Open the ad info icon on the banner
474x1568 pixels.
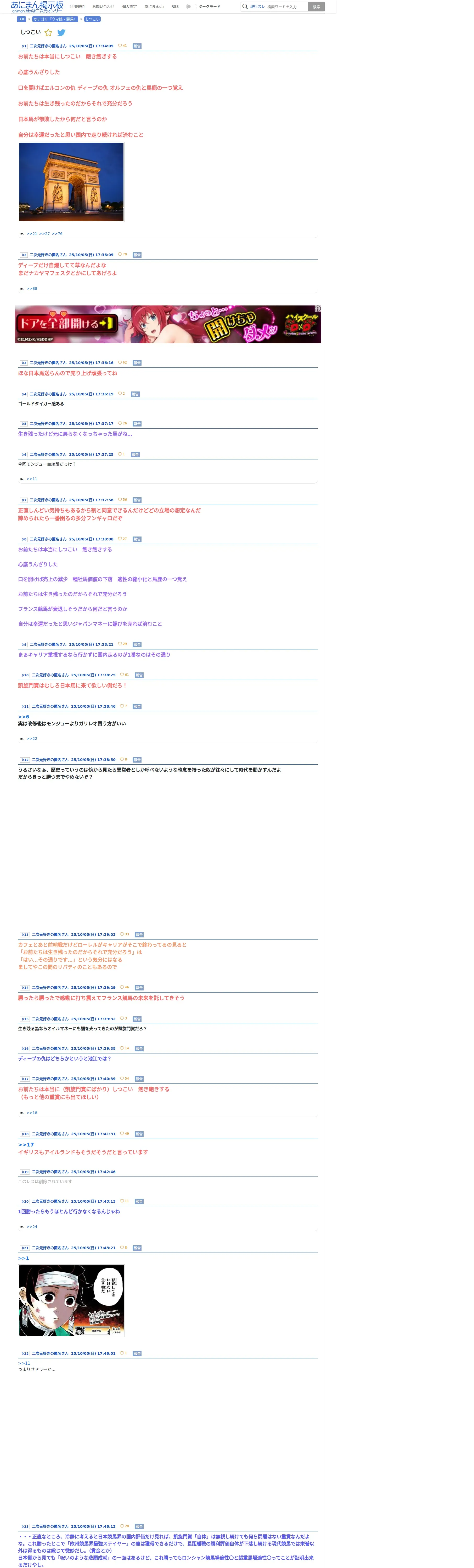tap(317, 309)
